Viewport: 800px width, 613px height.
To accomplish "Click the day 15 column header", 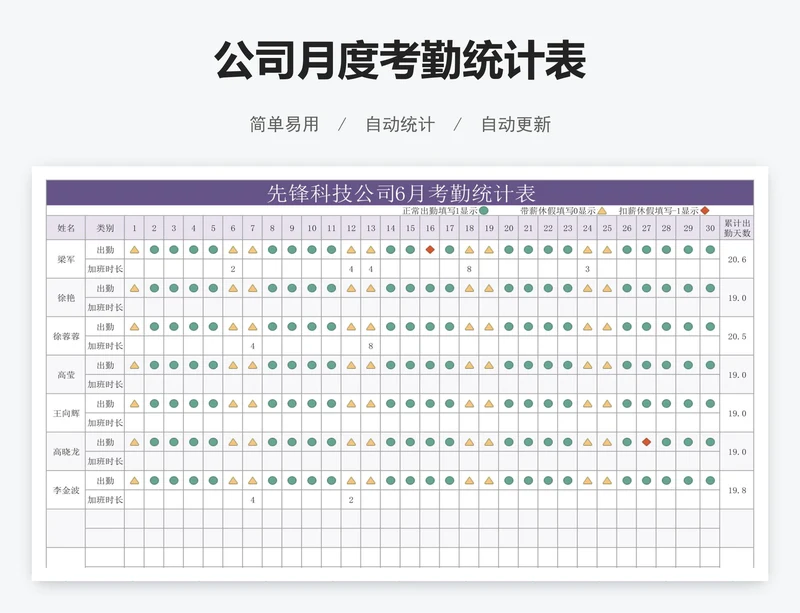I will [x=410, y=228].
